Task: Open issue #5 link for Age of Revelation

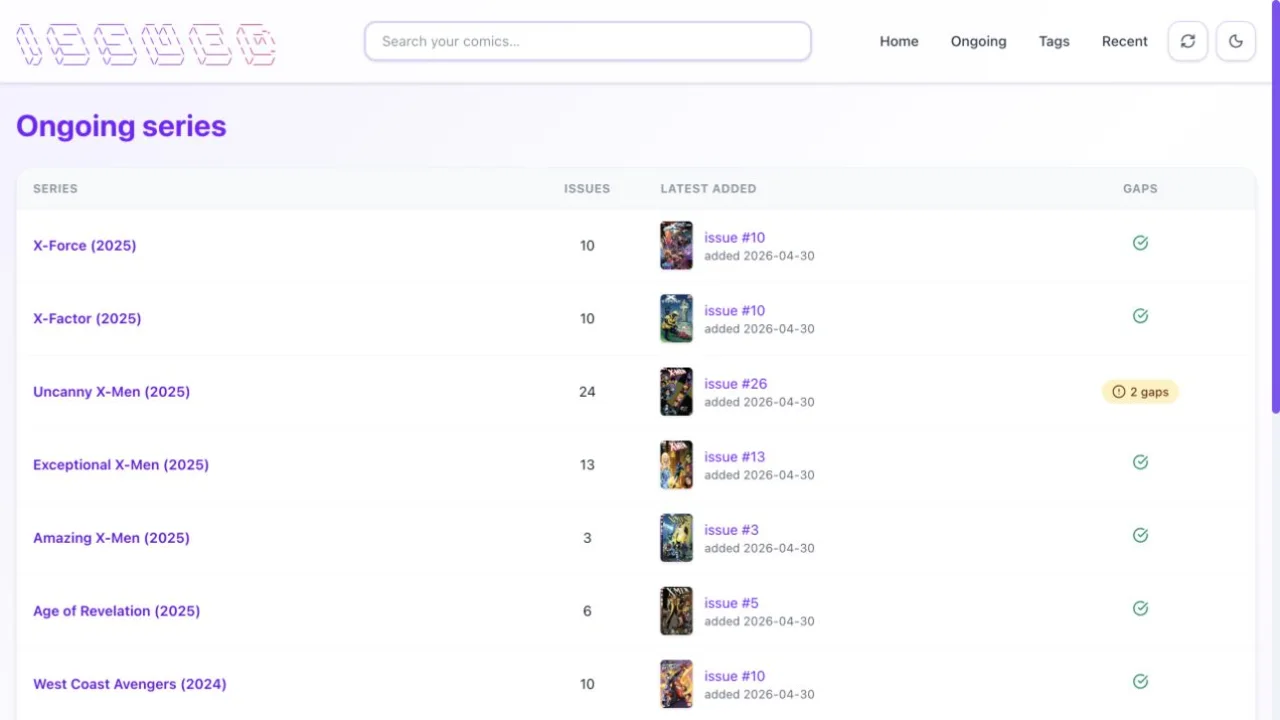Action: (732, 602)
